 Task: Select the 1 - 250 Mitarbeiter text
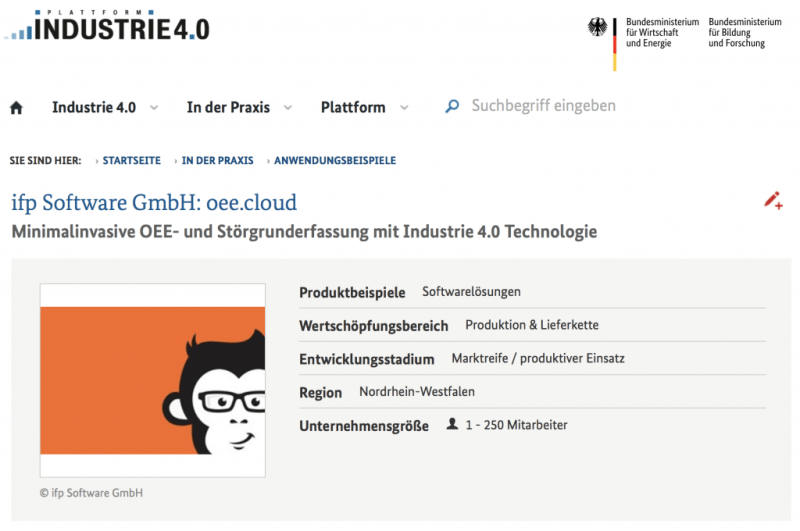tap(516, 425)
